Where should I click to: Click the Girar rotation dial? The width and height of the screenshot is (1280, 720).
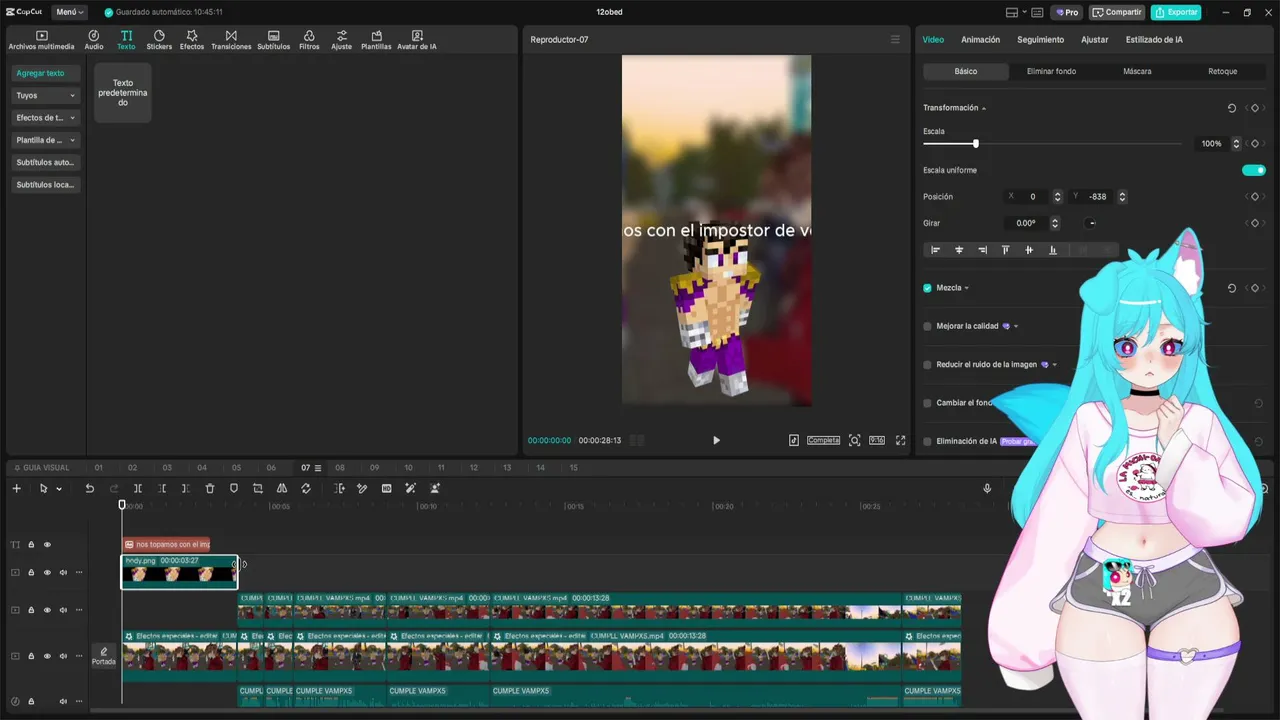(1091, 223)
